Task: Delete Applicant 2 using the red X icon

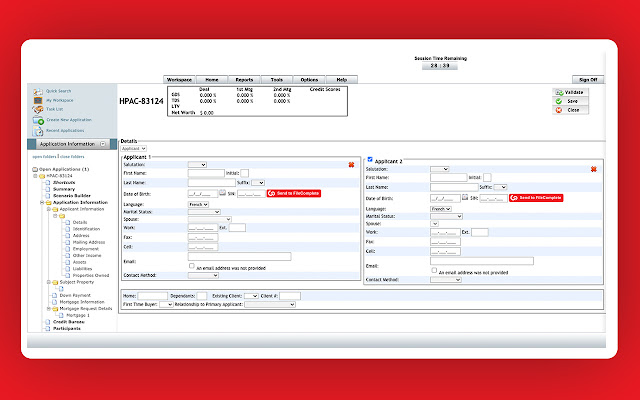Action: [x=594, y=169]
